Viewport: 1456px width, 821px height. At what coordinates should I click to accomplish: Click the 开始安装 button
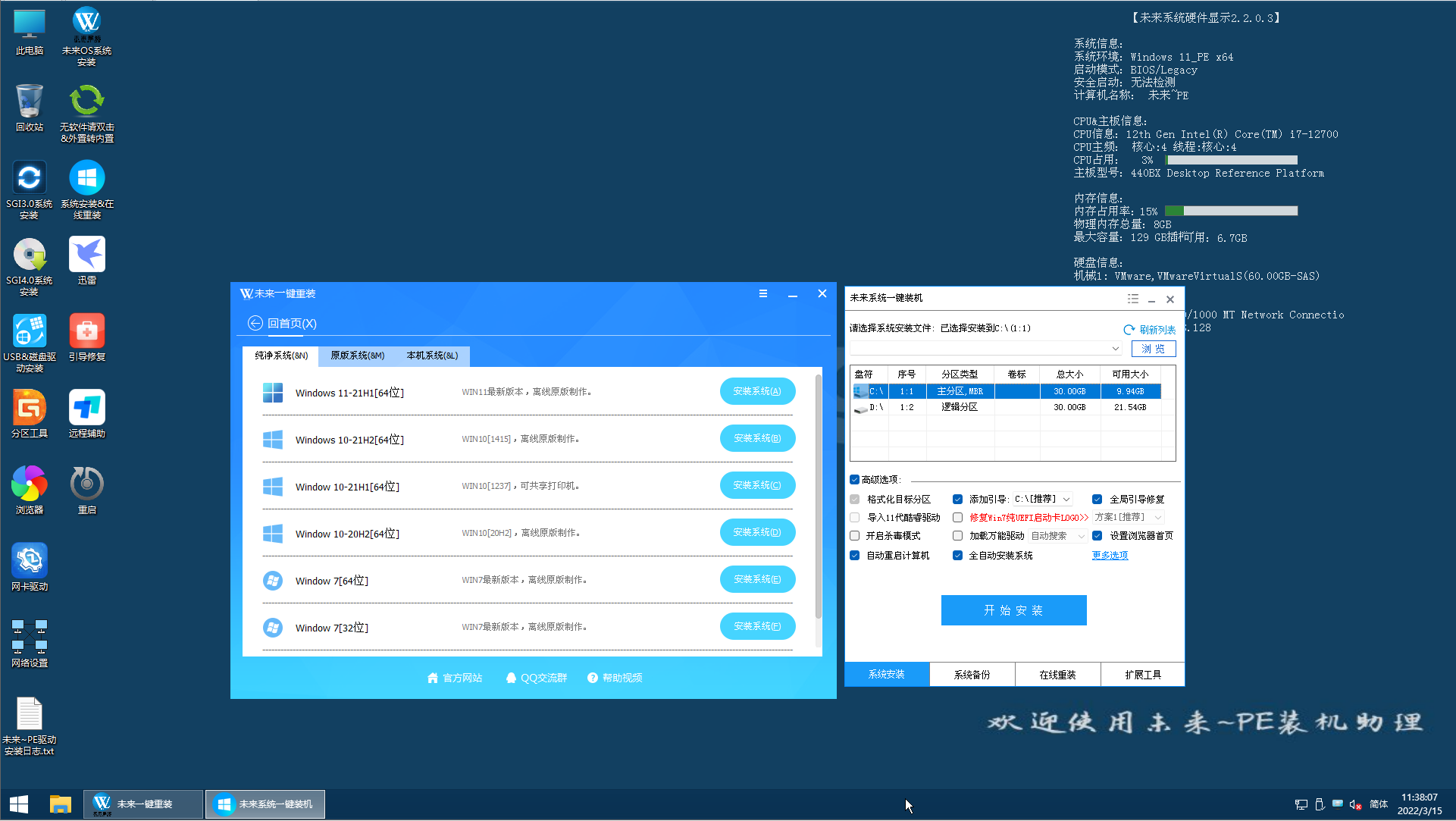click(x=1014, y=611)
